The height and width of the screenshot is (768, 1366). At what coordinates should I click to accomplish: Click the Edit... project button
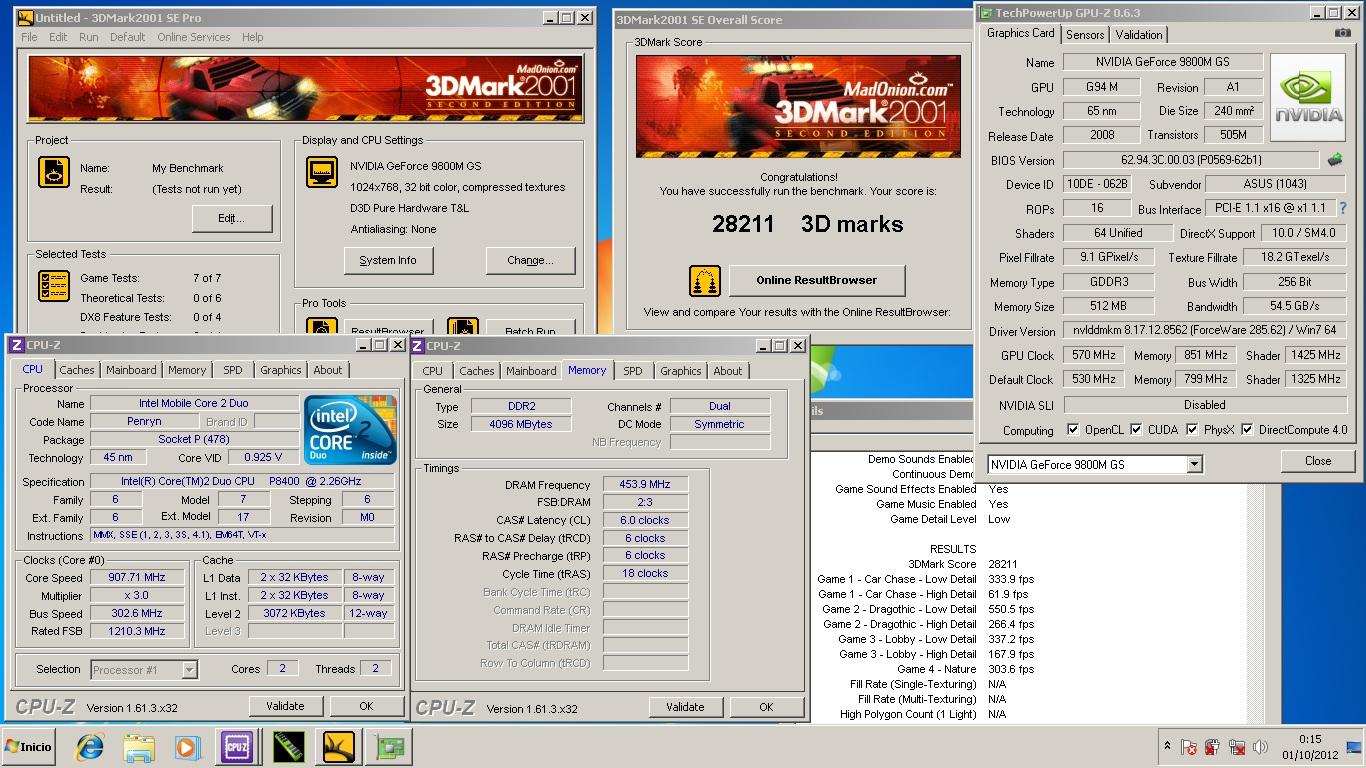[231, 218]
